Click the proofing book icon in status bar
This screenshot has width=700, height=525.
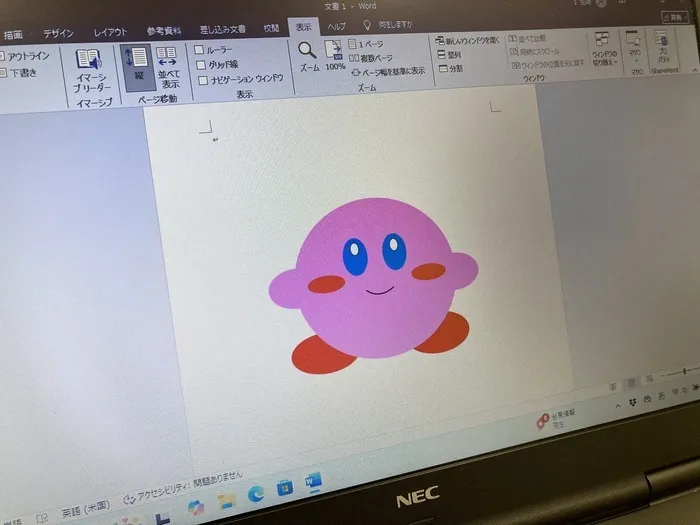[x=42, y=518]
